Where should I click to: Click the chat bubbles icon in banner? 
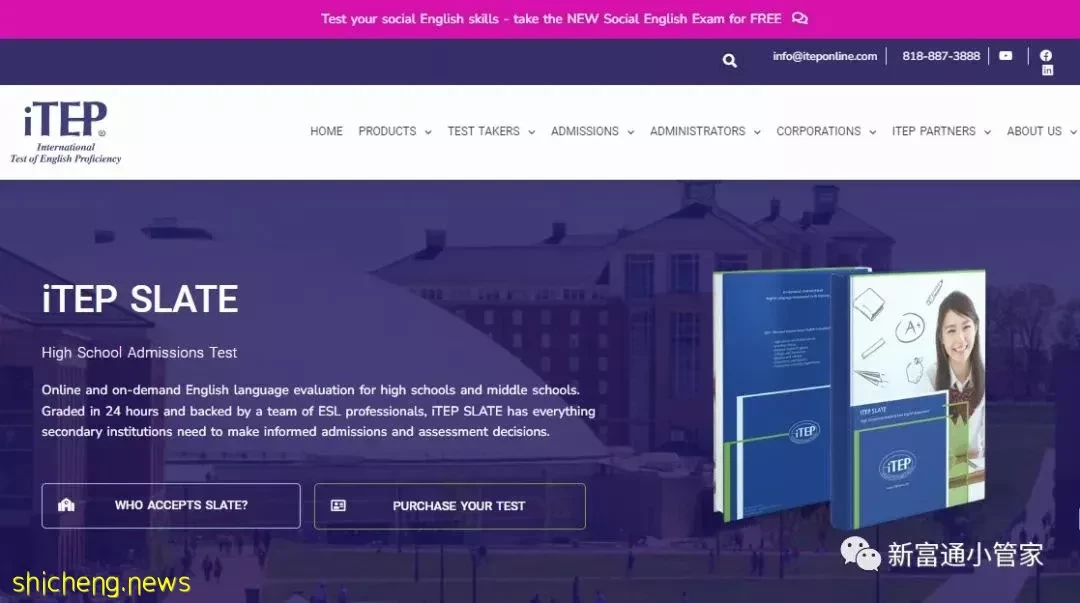pos(800,19)
